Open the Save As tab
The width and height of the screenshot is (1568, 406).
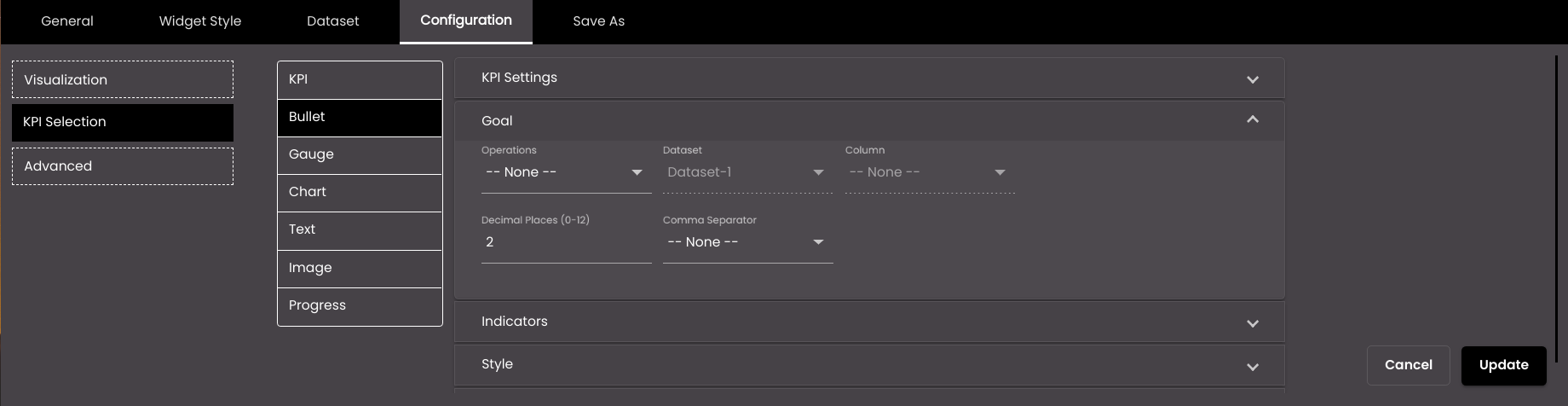click(598, 21)
